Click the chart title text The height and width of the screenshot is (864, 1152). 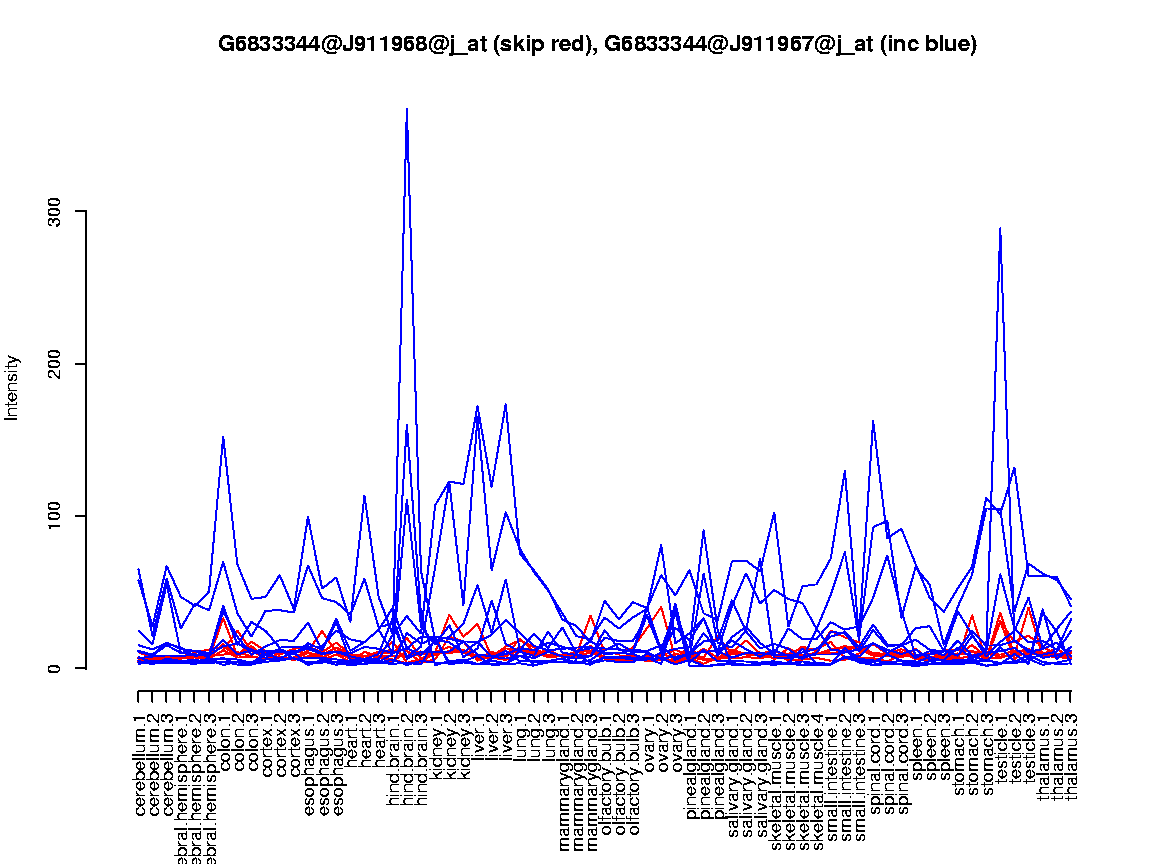pyautogui.click(x=597, y=44)
